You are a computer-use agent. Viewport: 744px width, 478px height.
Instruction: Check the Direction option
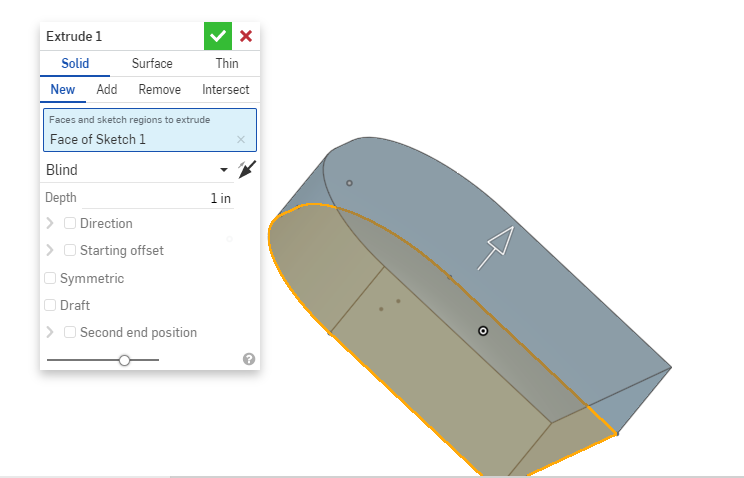[x=70, y=223]
